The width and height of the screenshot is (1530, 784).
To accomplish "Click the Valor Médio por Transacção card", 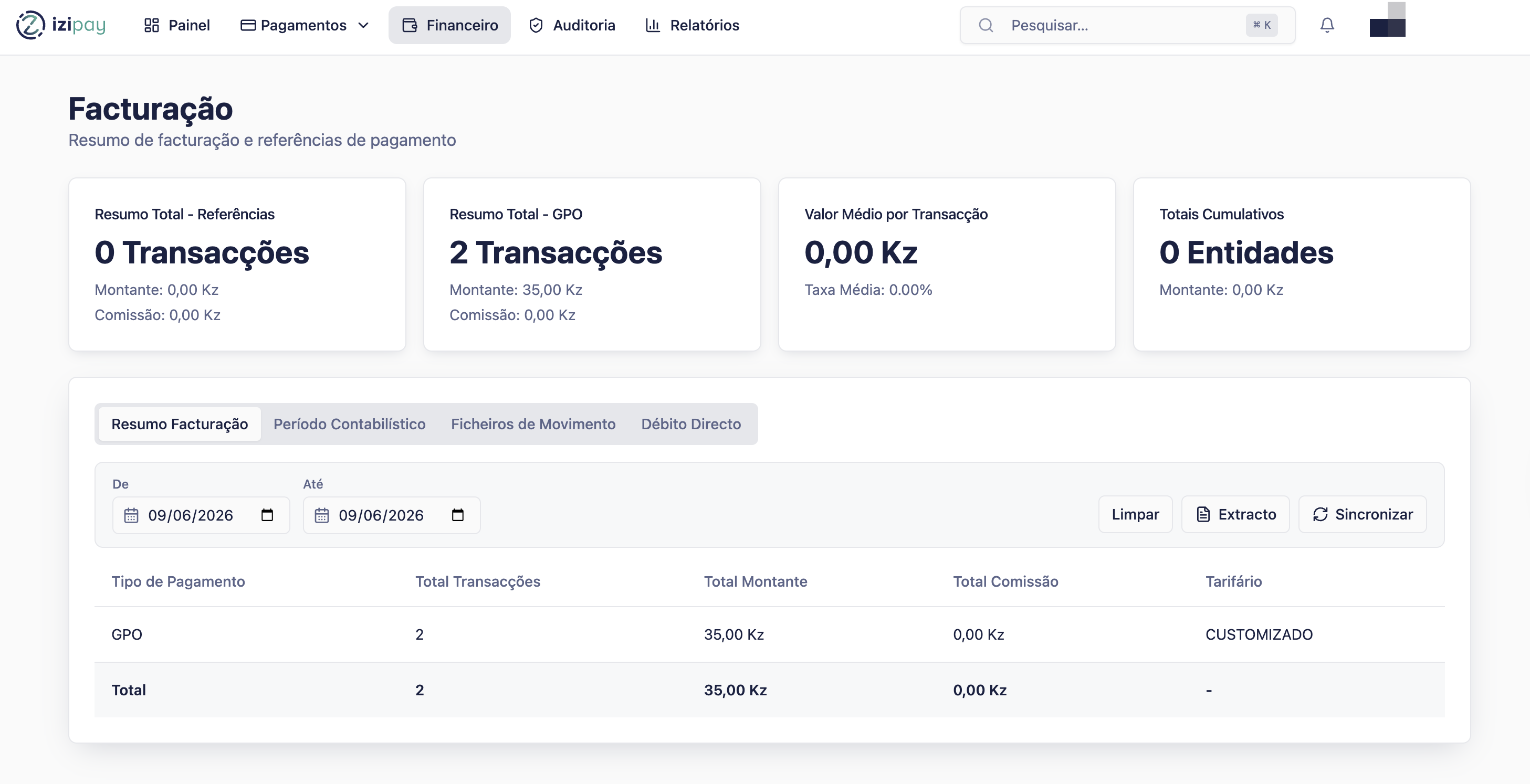I will pyautogui.click(x=947, y=264).
